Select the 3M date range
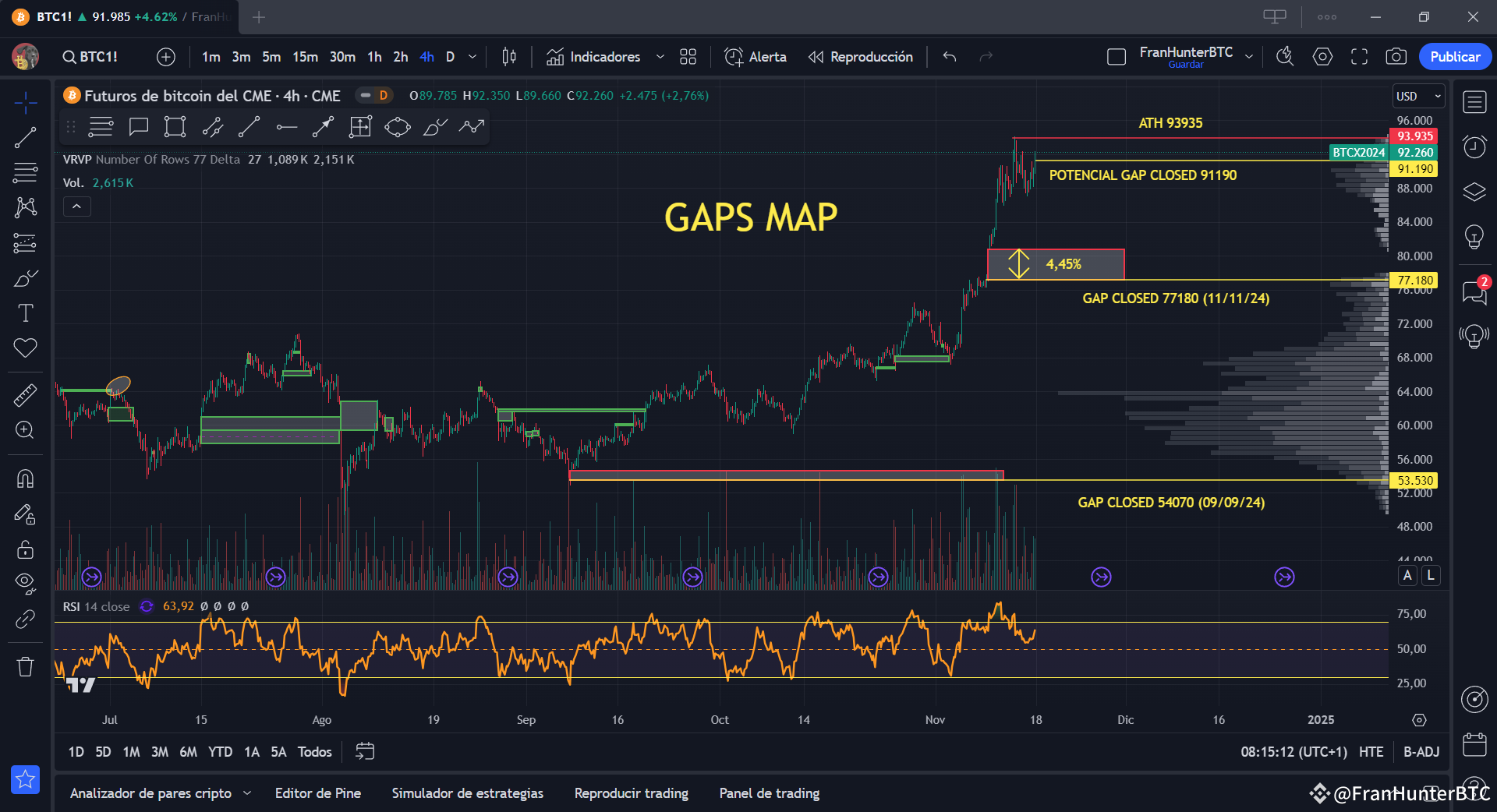1497x812 pixels. tap(160, 752)
